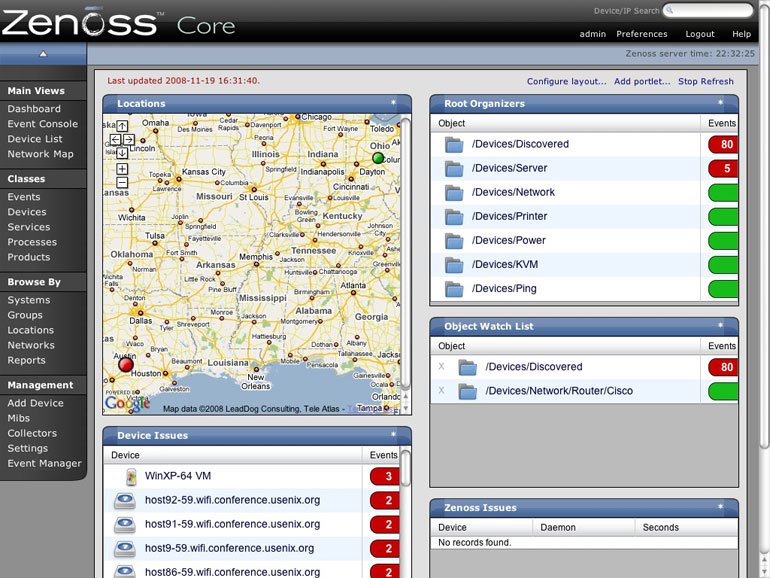
Task: Click the /Devices/Discovered folder icon in Root Organizers
Action: pyautogui.click(x=454, y=144)
